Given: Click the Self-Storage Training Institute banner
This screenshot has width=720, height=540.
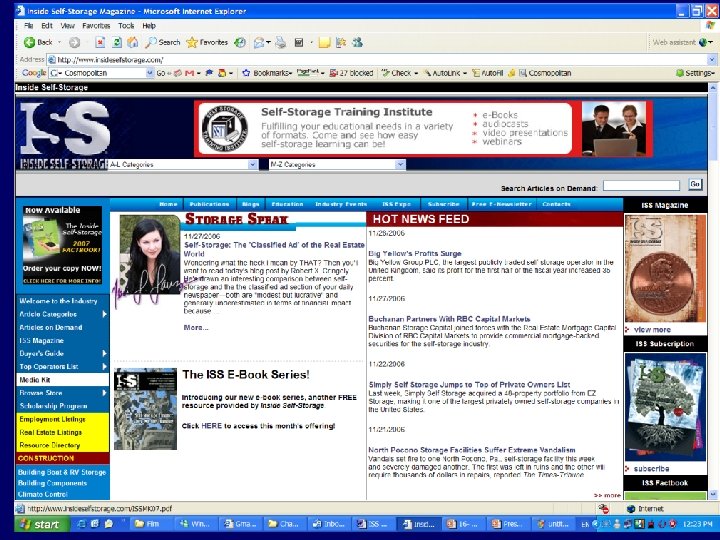Looking at the screenshot, I should click(x=423, y=129).
